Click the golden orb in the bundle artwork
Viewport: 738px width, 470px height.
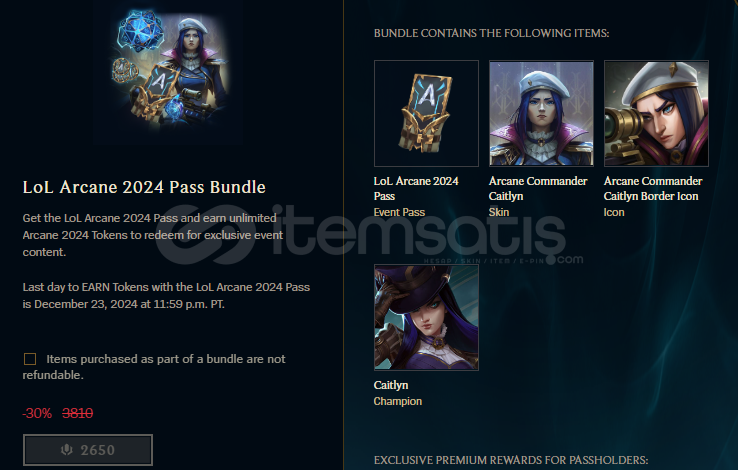tap(124, 71)
